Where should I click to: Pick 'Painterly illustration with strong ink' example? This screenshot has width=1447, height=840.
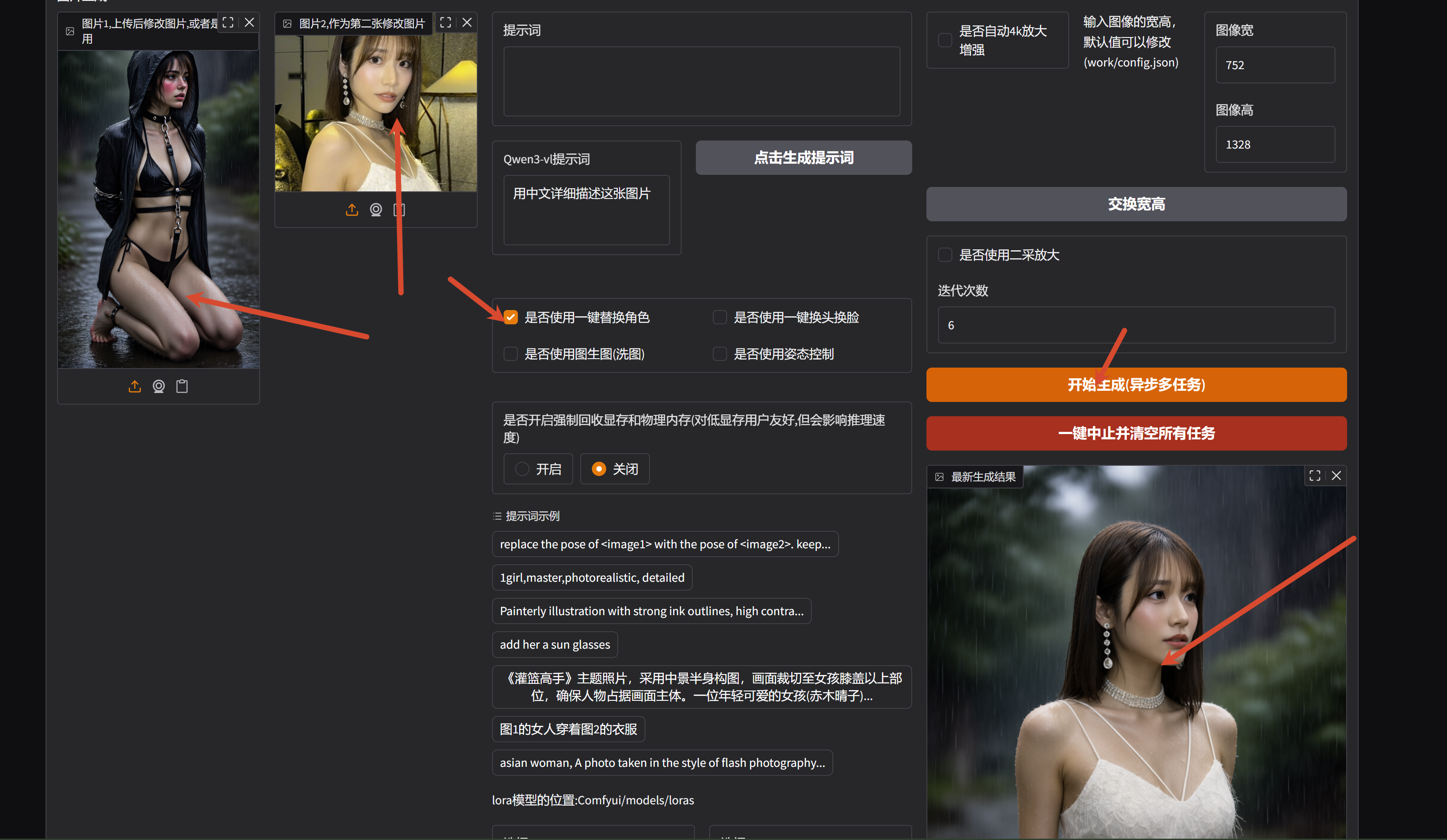tap(651, 611)
